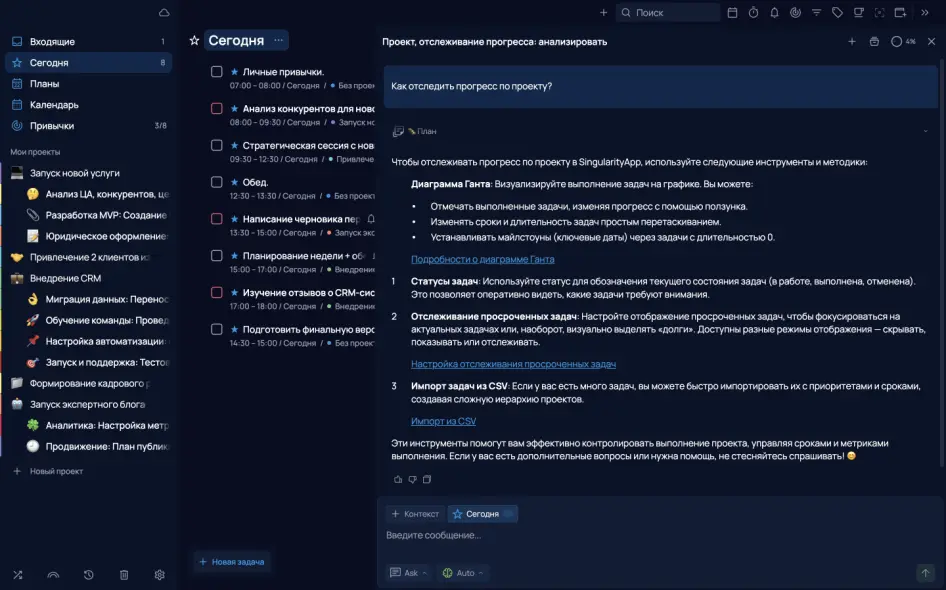946x590 pixels.
Task: Click the history clock icon at bottom
Action: (x=89, y=575)
